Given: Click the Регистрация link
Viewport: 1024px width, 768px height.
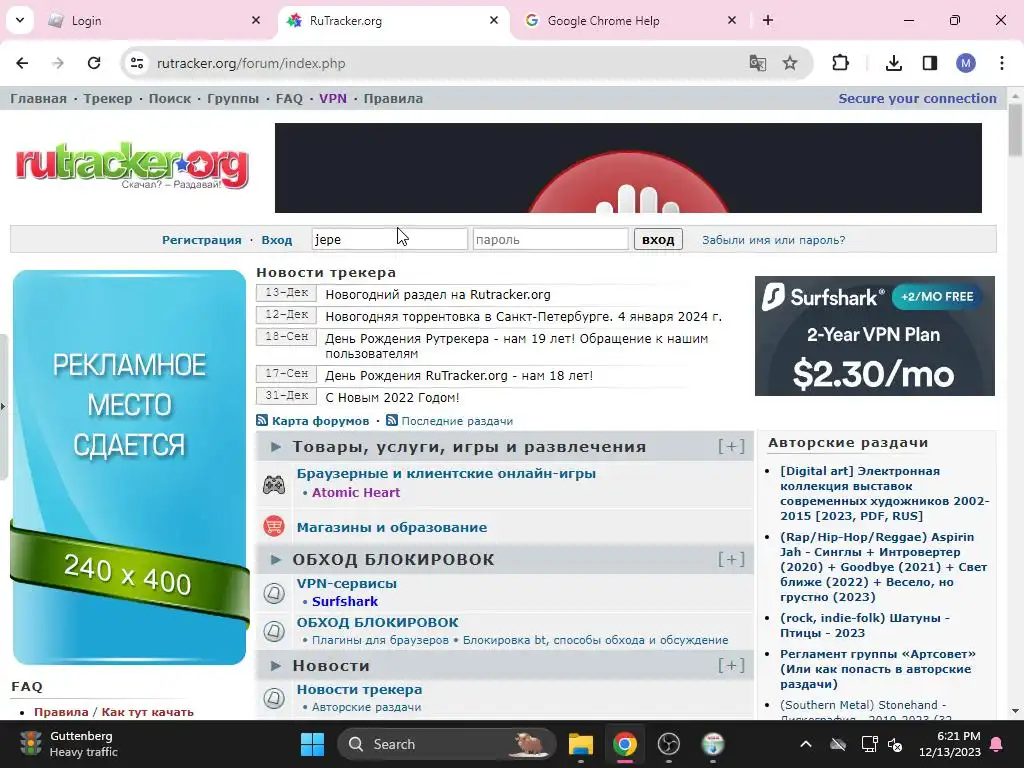Looking at the screenshot, I should (x=202, y=240).
